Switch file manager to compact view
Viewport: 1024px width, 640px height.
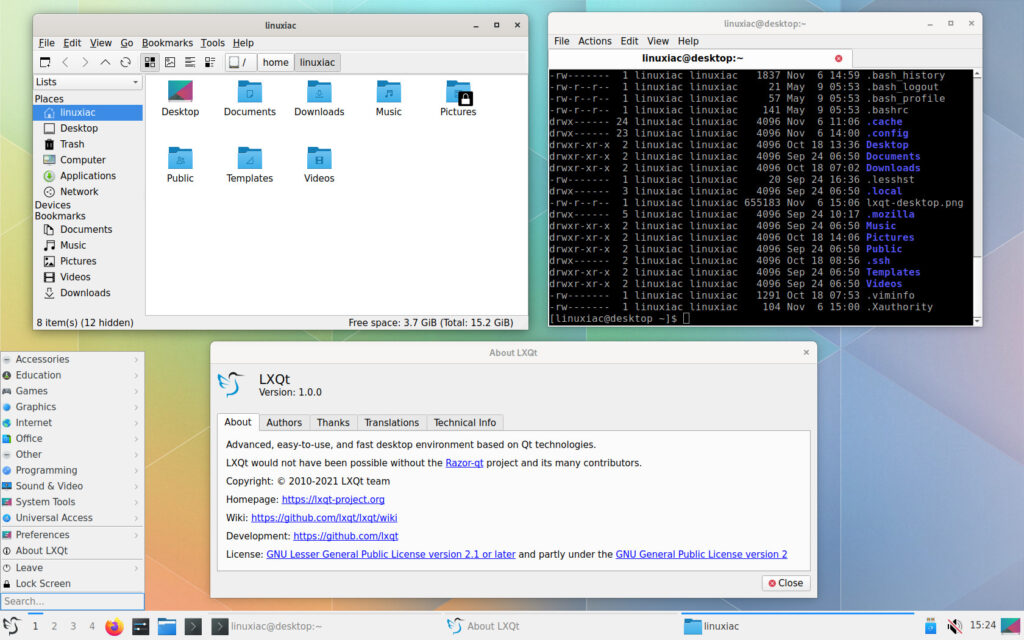(x=190, y=62)
